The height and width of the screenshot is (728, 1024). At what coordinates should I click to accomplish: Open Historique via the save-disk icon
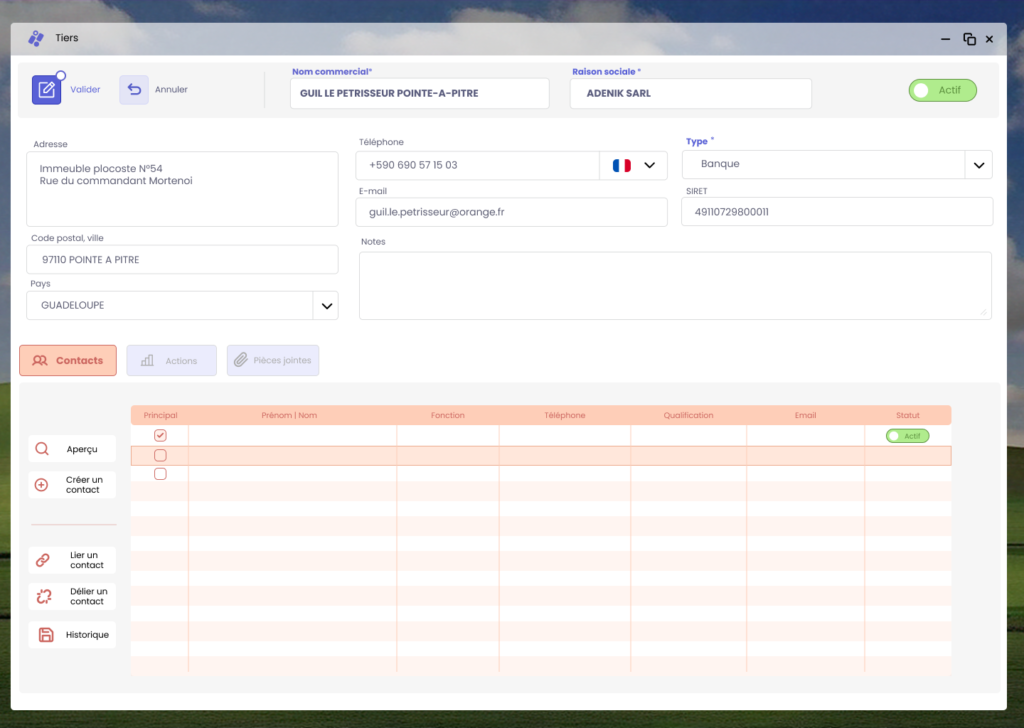tap(45, 635)
